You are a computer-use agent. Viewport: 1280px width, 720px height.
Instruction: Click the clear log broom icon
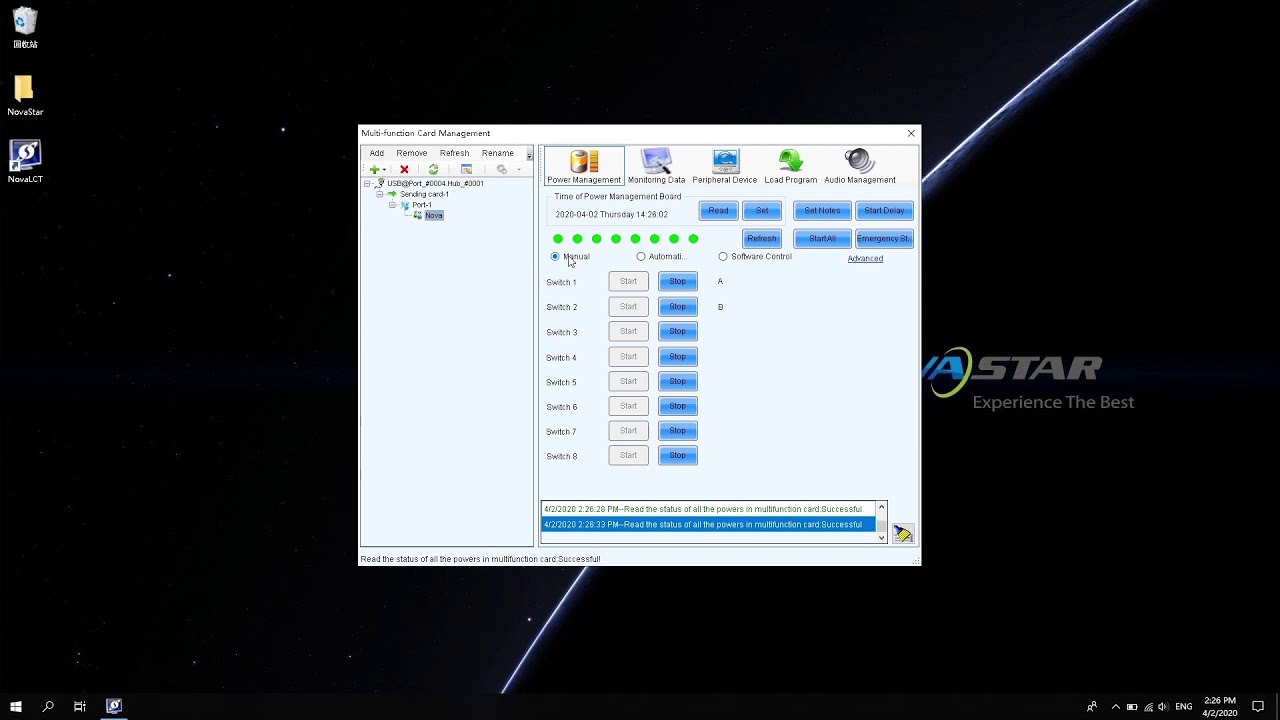(903, 534)
